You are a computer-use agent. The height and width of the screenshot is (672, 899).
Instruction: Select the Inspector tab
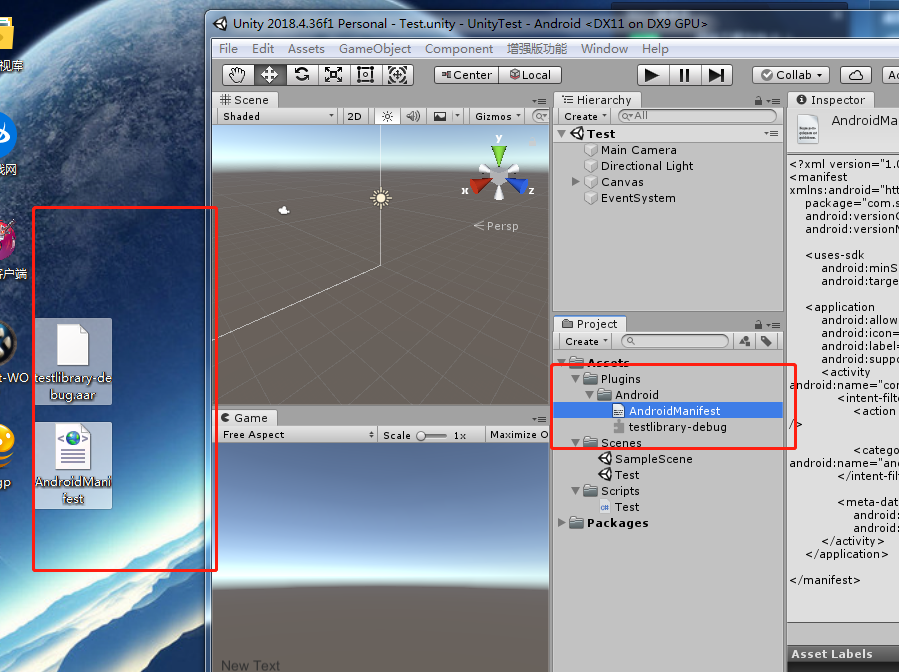click(831, 100)
